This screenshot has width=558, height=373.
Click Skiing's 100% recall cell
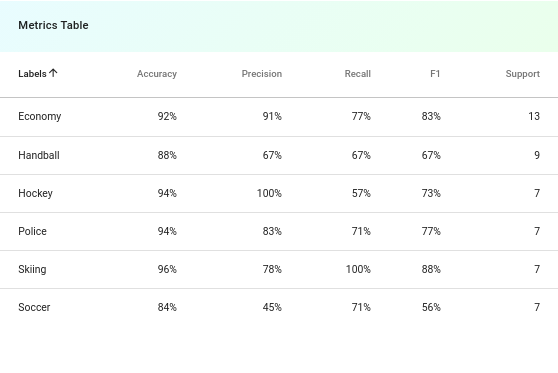pos(358,269)
